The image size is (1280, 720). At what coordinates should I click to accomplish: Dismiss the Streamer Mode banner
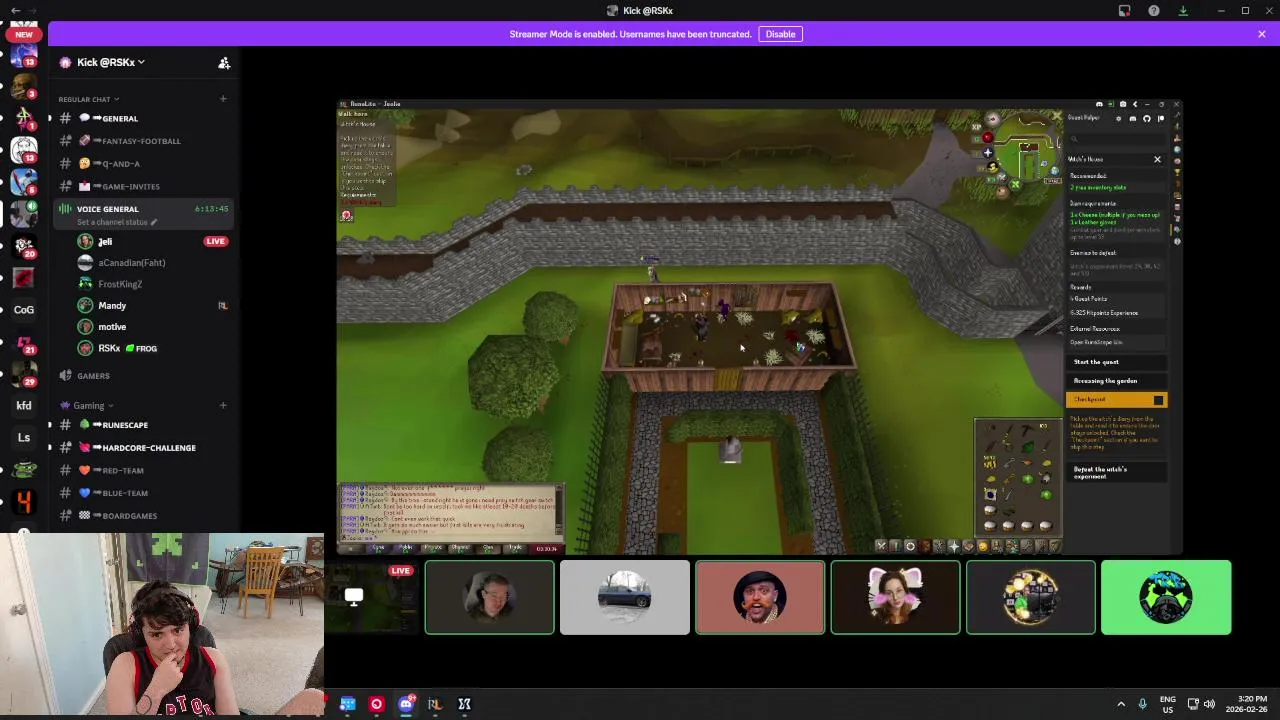tap(1262, 34)
